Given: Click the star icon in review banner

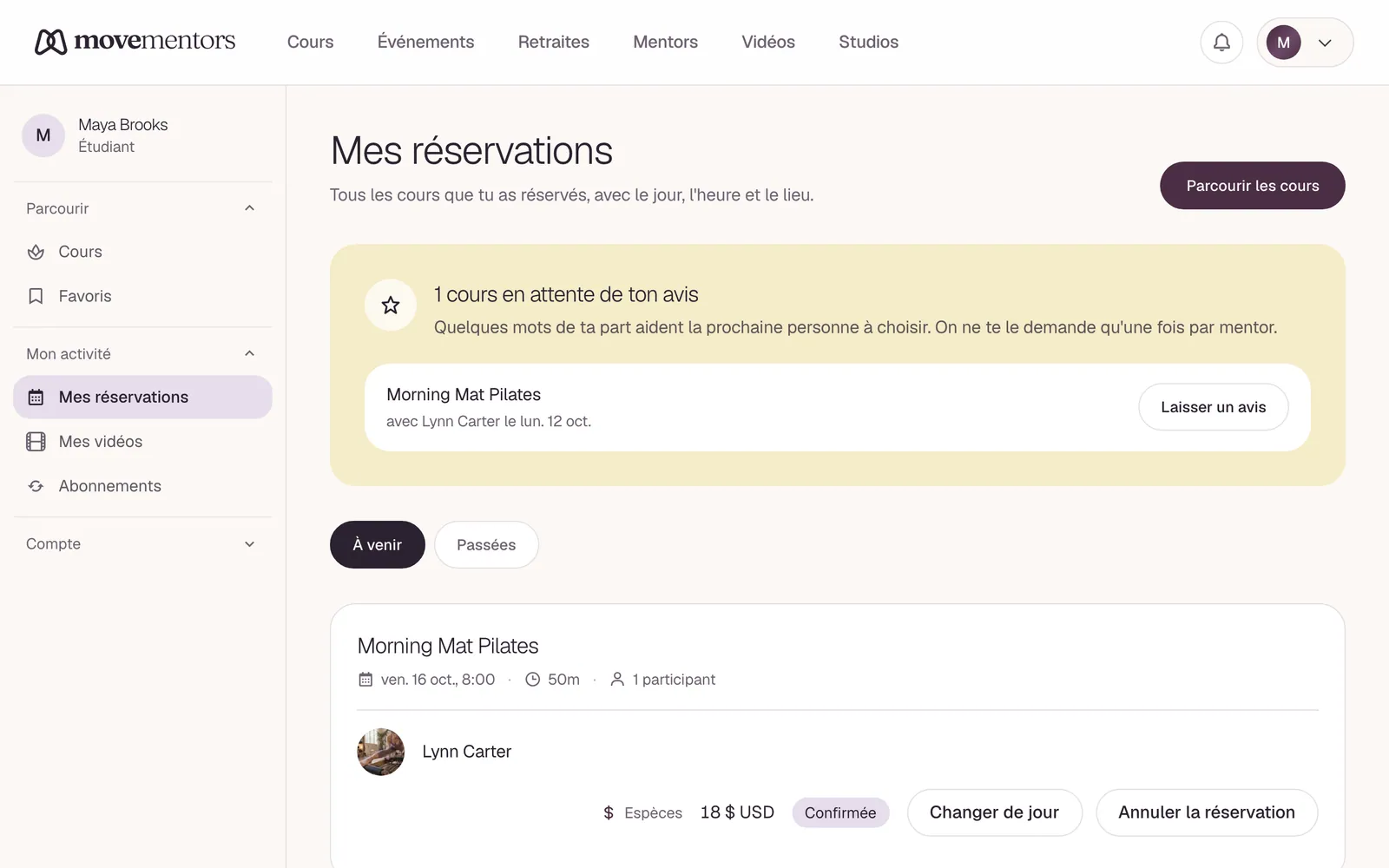Looking at the screenshot, I should click(391, 305).
